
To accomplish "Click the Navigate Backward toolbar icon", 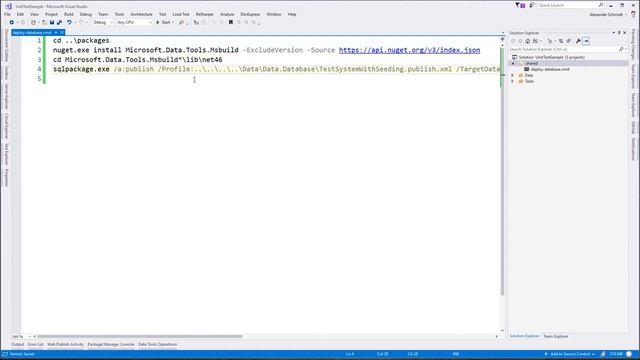I will (11, 22).
